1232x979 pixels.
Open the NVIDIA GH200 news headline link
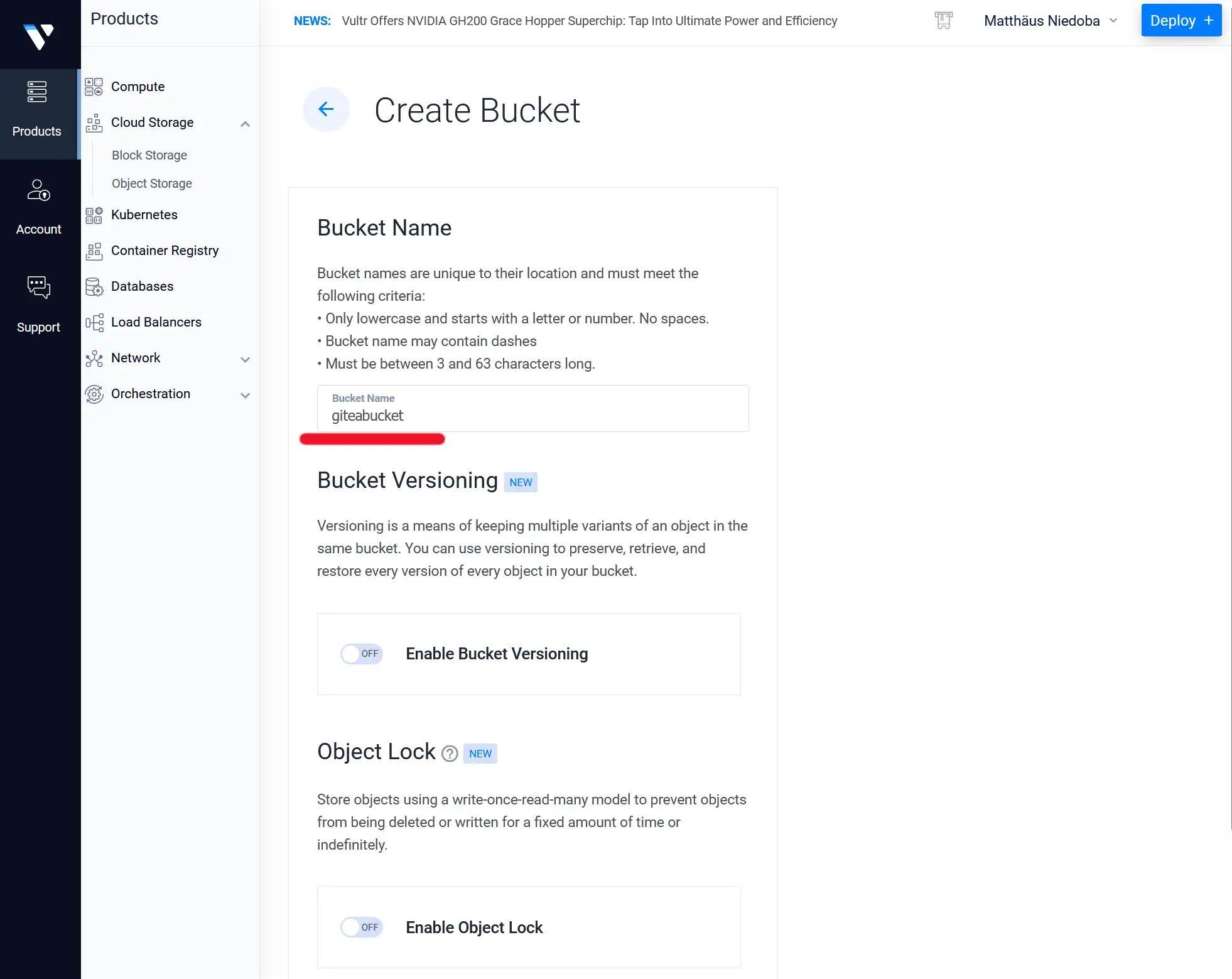[x=589, y=21]
